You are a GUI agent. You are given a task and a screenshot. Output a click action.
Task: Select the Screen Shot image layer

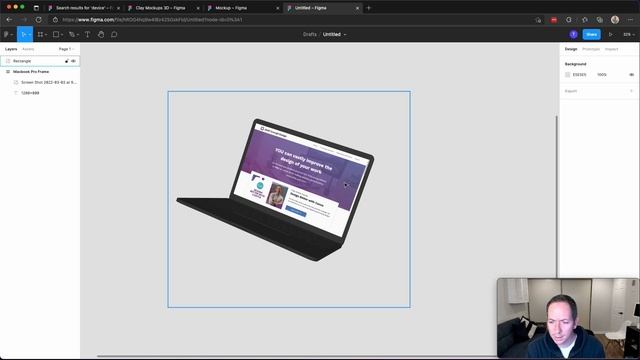(40, 82)
